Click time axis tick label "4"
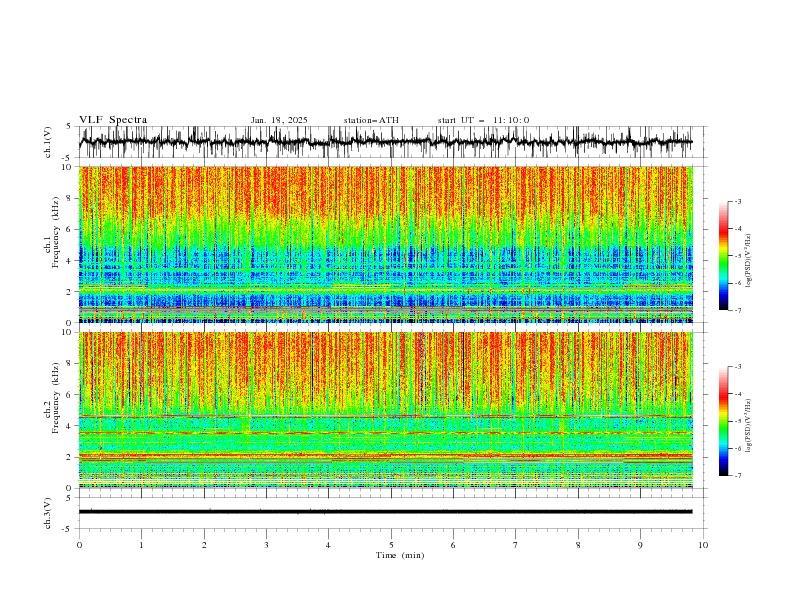 click(328, 545)
